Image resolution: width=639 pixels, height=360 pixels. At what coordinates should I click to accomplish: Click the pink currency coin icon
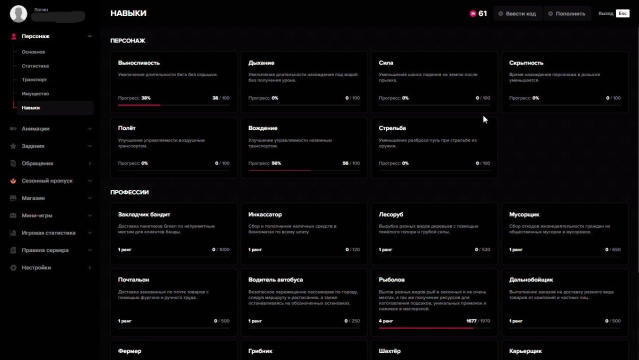pyautogui.click(x=473, y=13)
